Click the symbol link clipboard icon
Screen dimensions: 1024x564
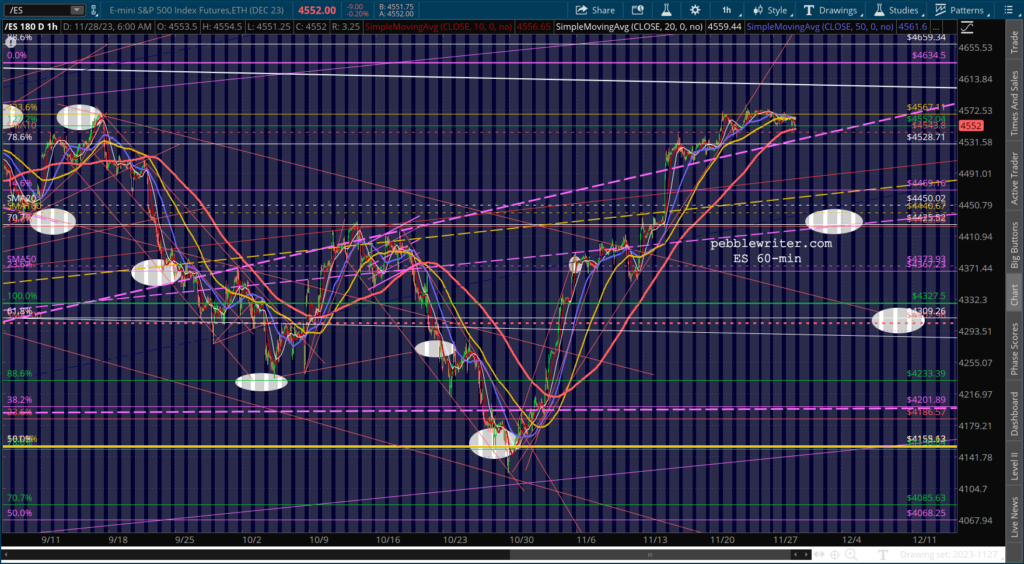[x=94, y=10]
